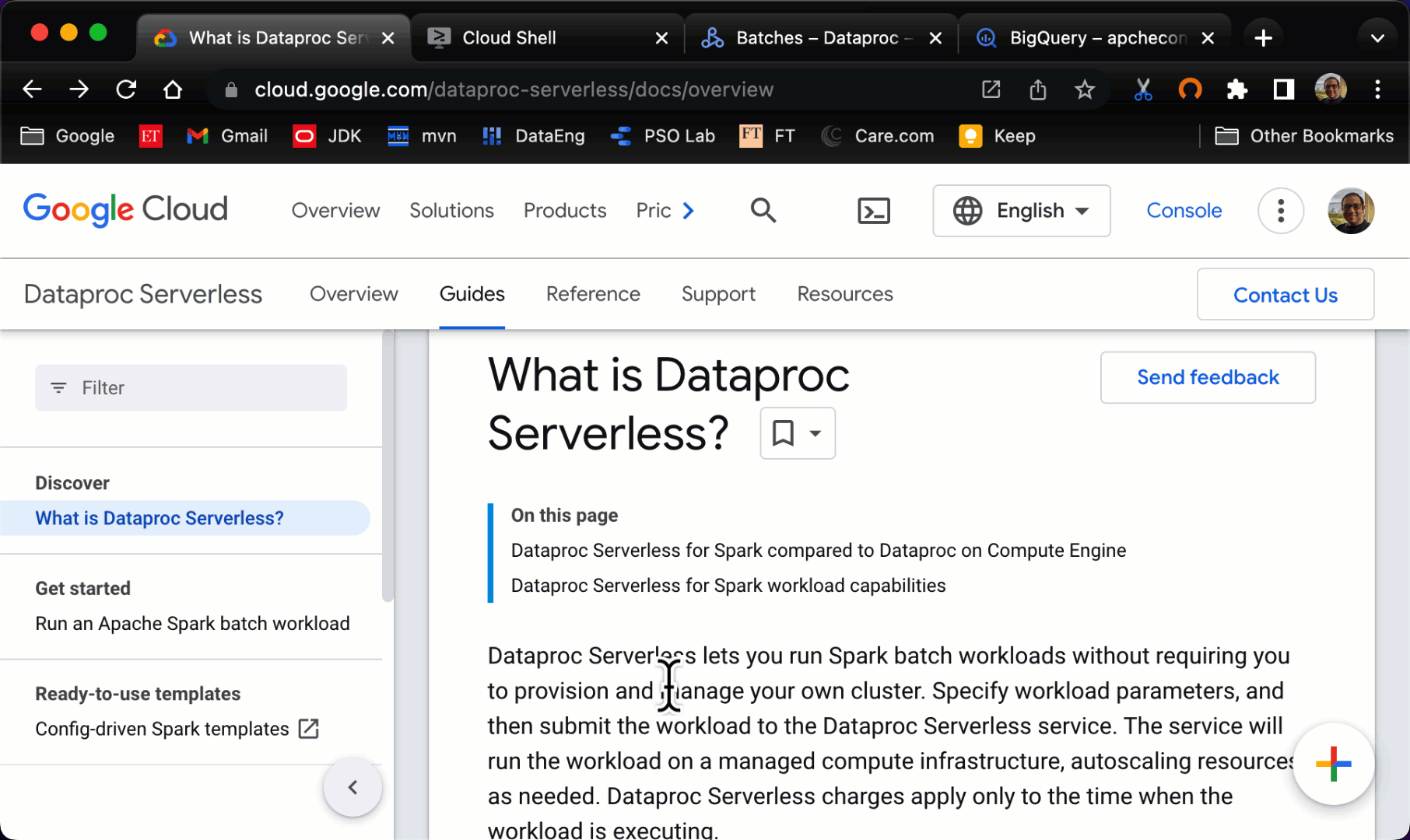This screenshot has width=1410, height=840.
Task: Collapse the sidebar with the left chevron
Action: tap(352, 787)
